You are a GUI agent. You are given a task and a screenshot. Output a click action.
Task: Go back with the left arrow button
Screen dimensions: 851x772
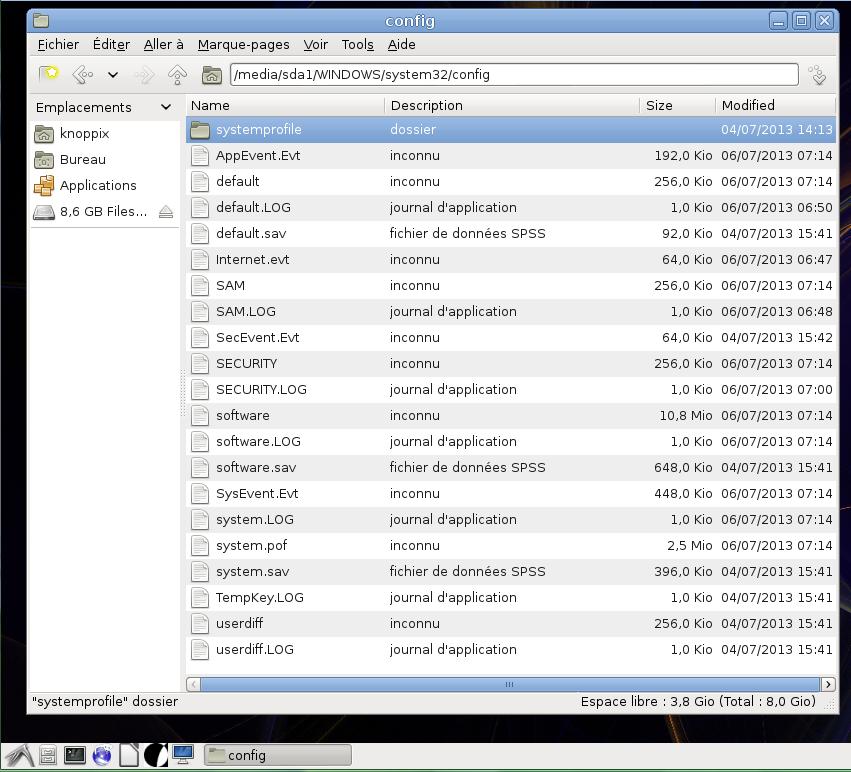coord(83,74)
